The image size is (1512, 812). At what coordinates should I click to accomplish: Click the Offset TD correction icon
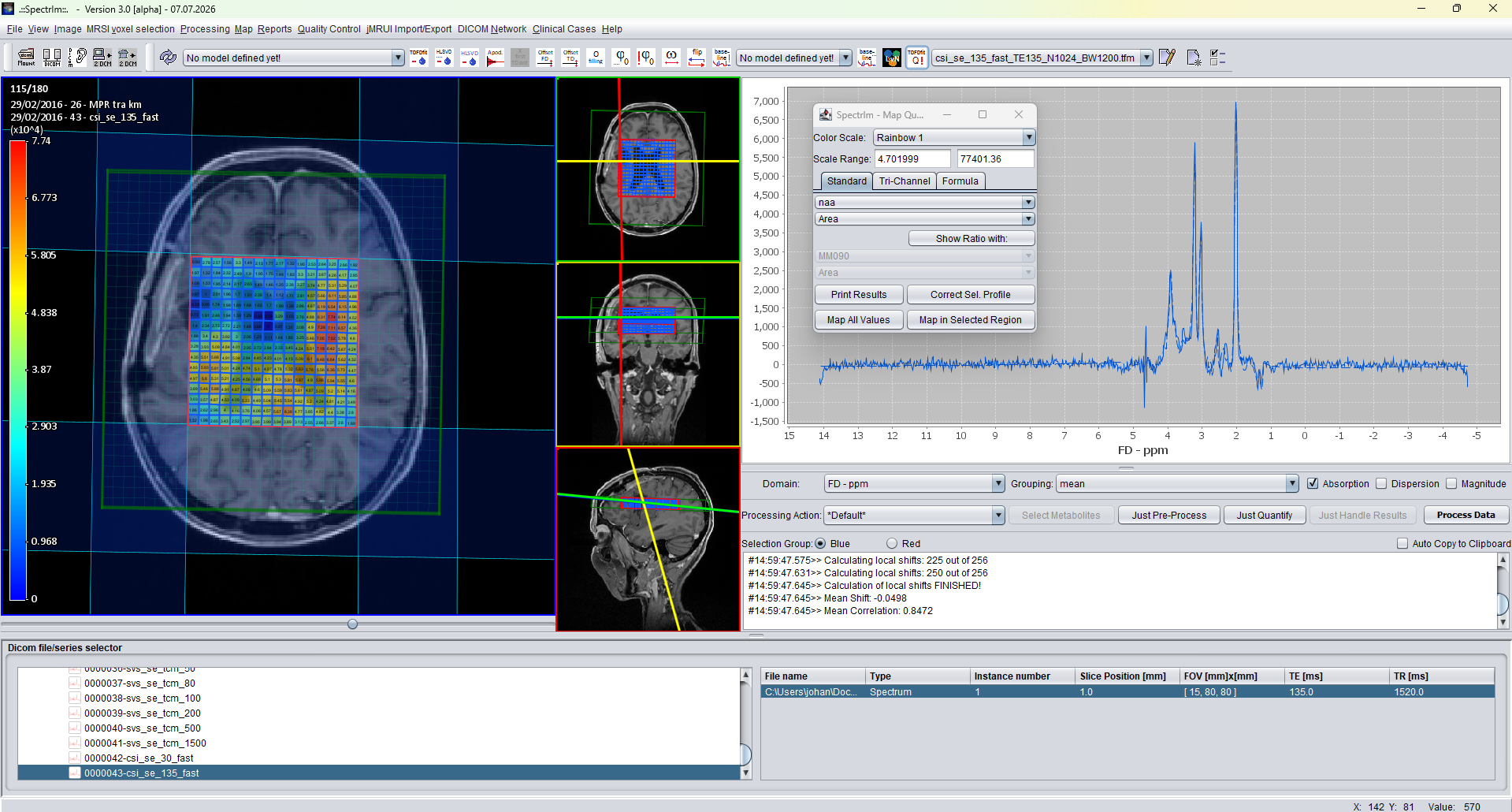point(570,58)
